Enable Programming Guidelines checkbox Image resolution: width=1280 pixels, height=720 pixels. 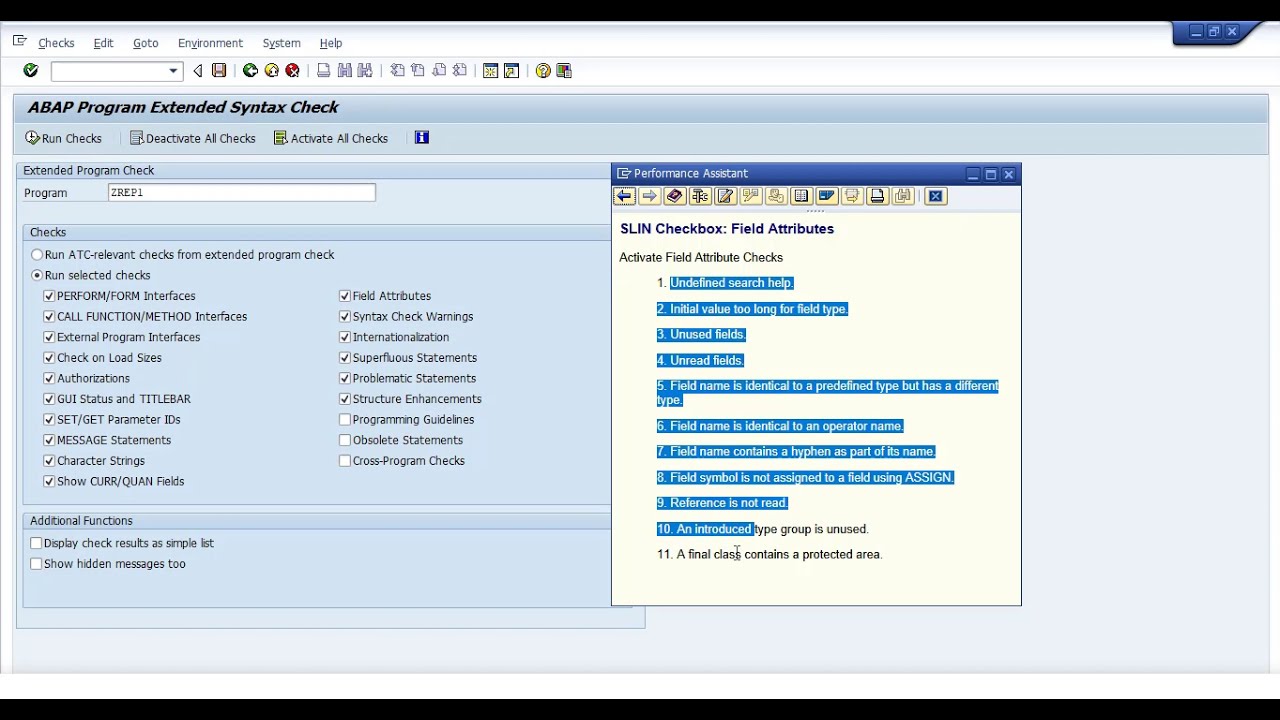click(345, 420)
